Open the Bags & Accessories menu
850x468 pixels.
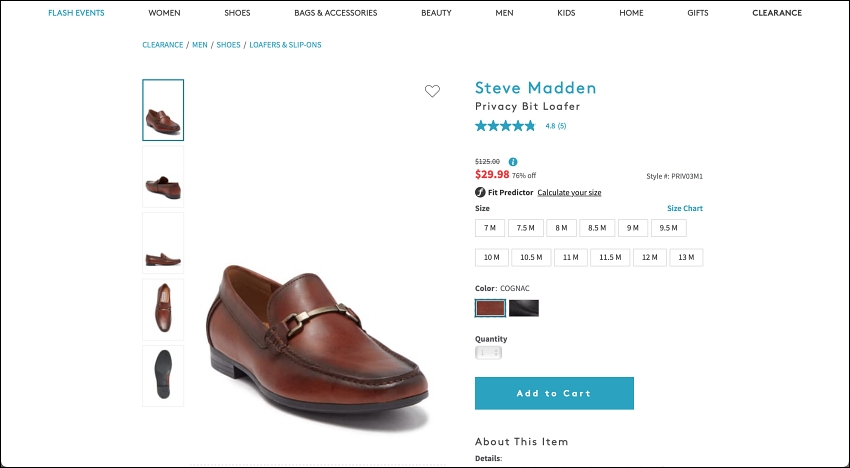(x=336, y=13)
